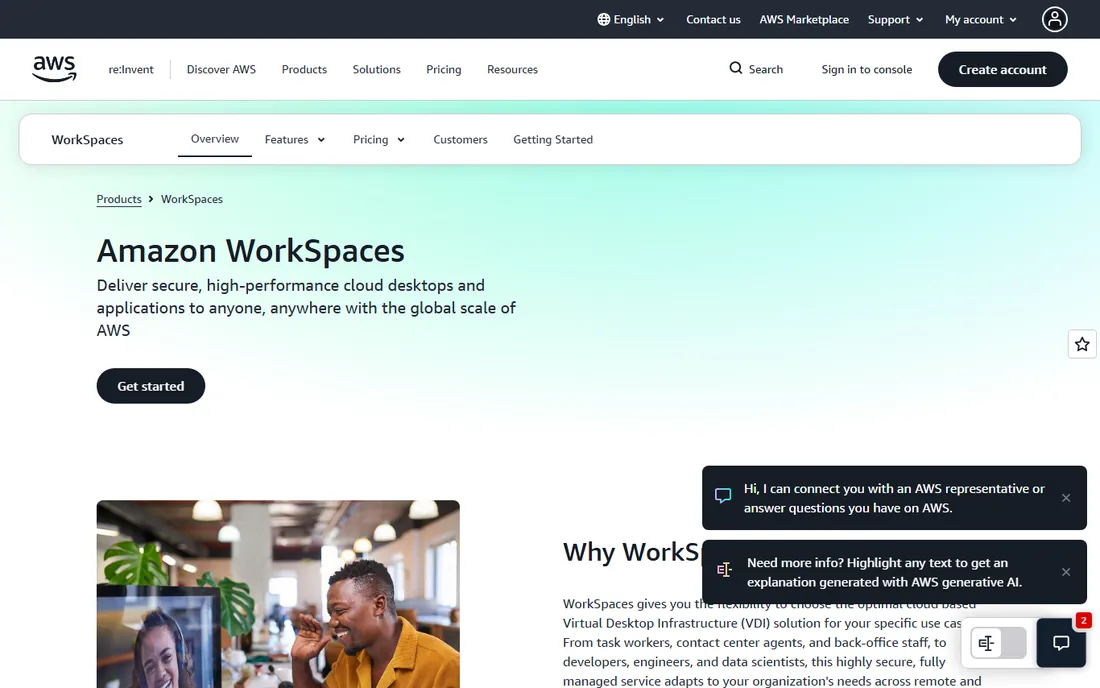Click the WorkSpaces title in sub navigation
The image size is (1100, 688).
pos(87,140)
